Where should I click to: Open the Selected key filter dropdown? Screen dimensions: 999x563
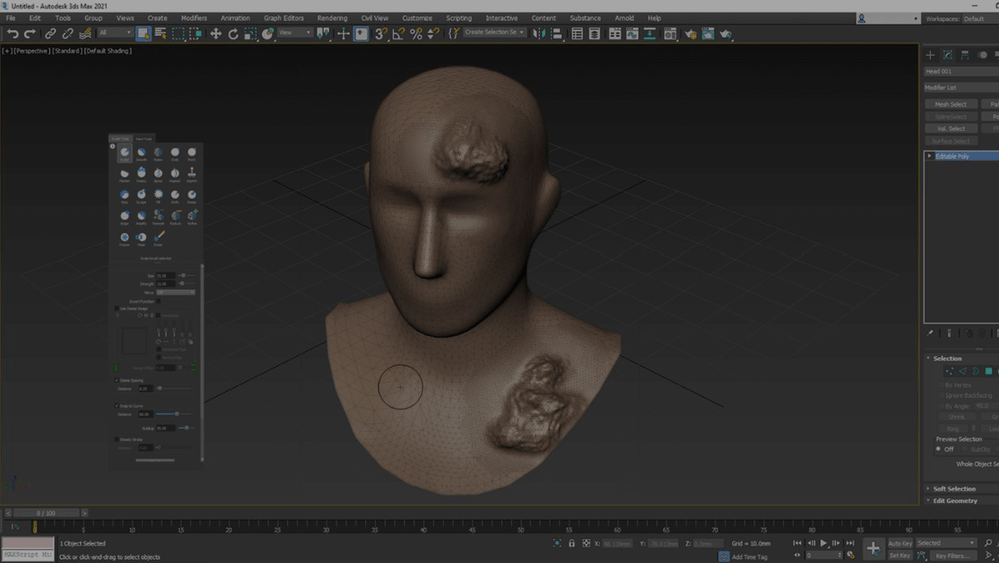945,543
